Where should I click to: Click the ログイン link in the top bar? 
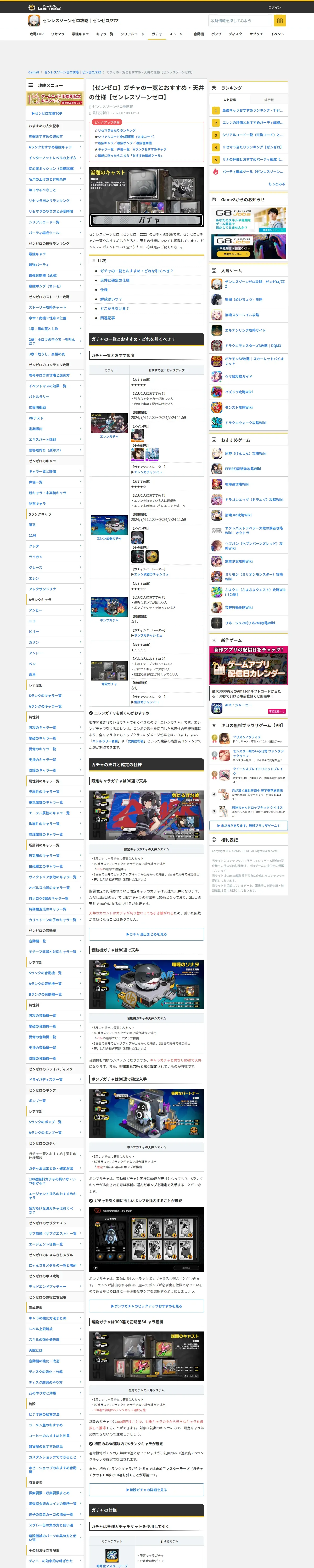click(274, 7)
